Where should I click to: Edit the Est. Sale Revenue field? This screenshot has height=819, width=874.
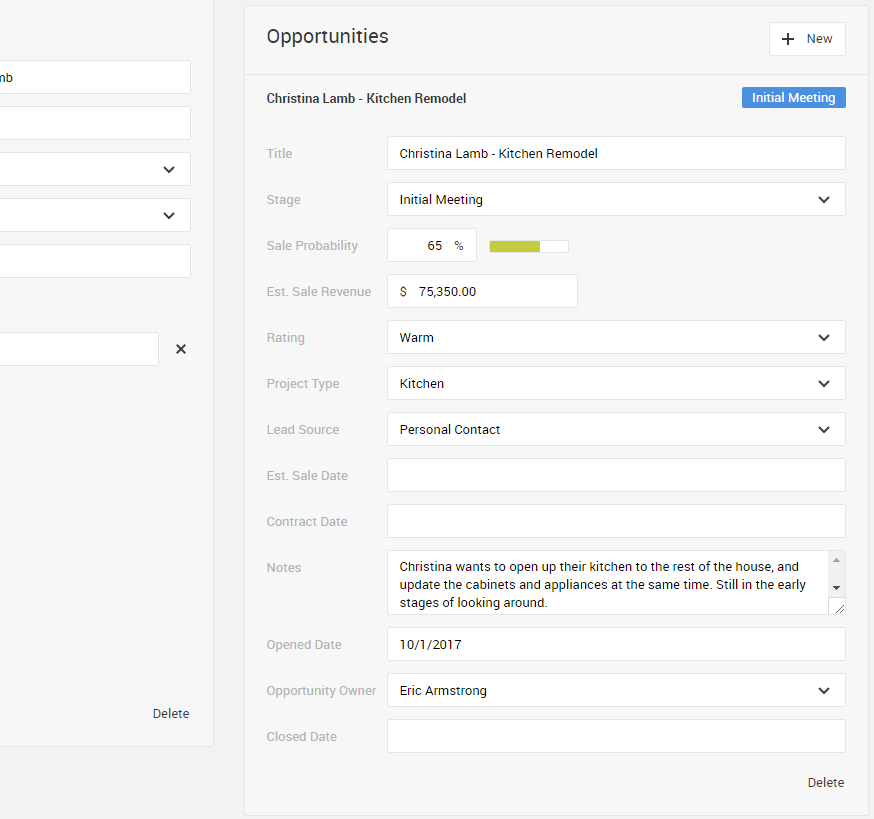tap(490, 292)
